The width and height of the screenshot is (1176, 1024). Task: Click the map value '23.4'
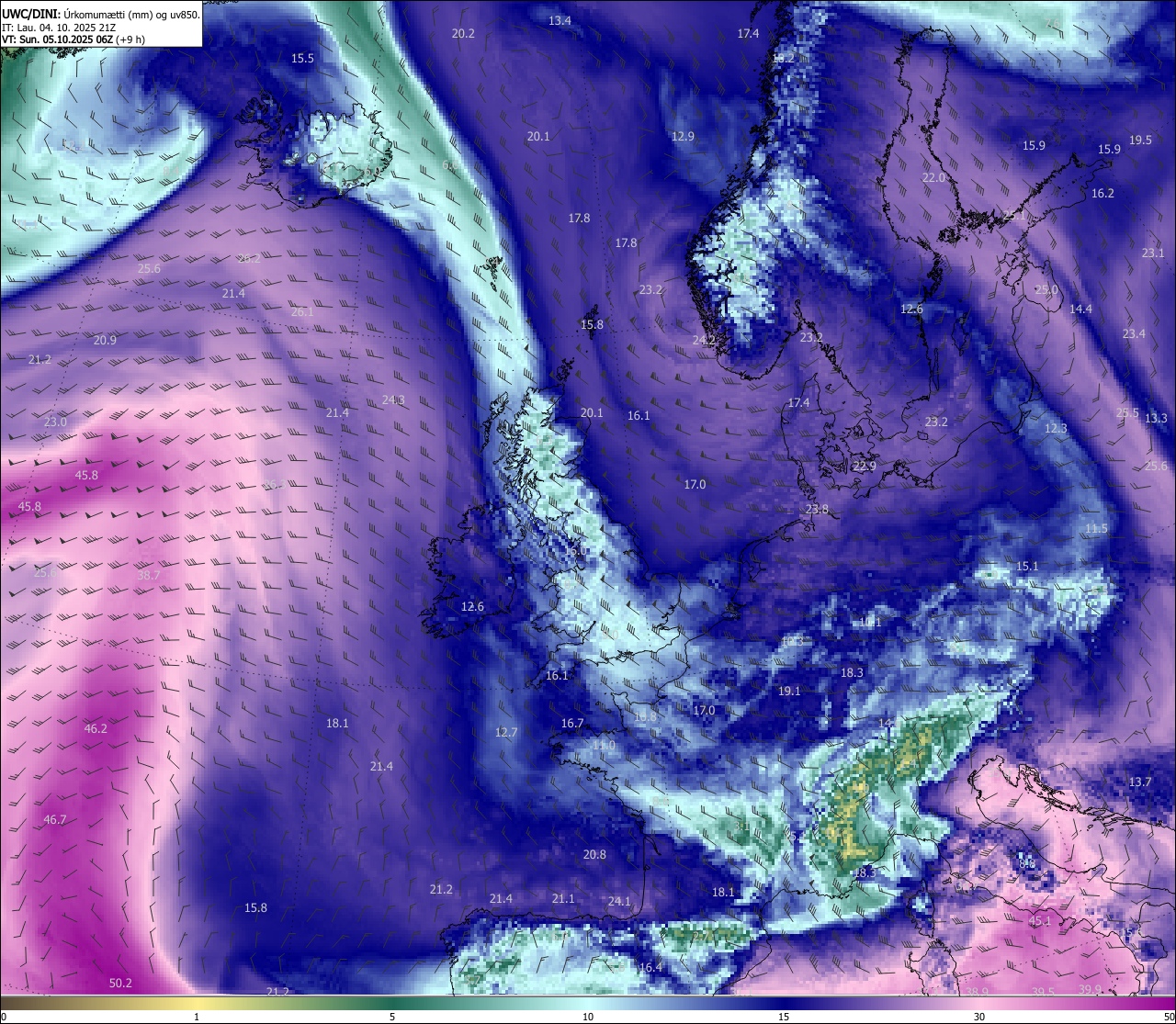pos(1134,333)
